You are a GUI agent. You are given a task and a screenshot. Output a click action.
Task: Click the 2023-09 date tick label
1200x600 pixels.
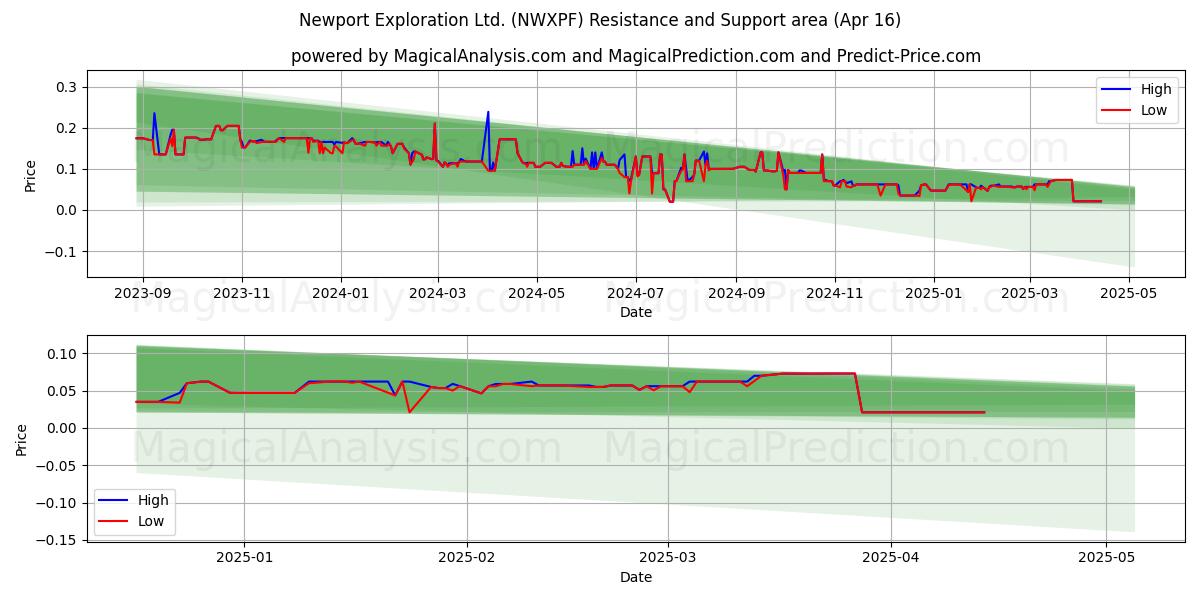tap(142, 293)
